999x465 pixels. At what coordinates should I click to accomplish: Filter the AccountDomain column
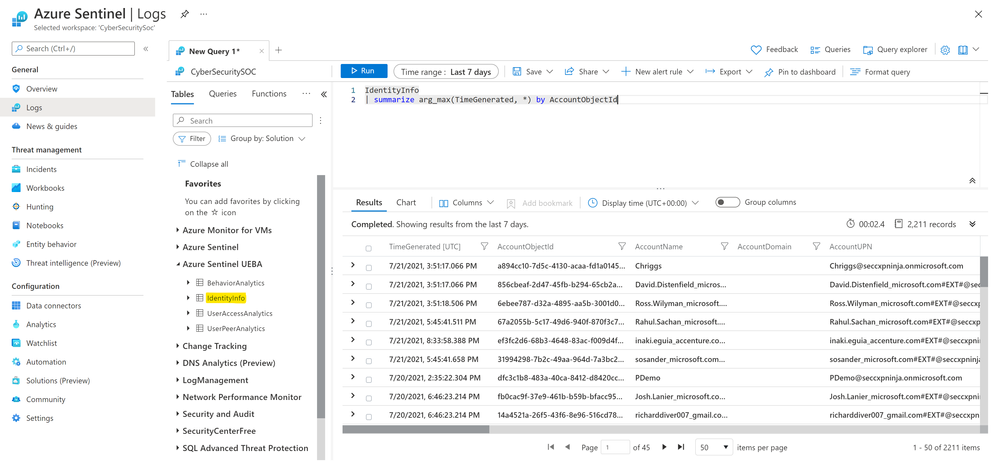pyautogui.click(x=816, y=246)
